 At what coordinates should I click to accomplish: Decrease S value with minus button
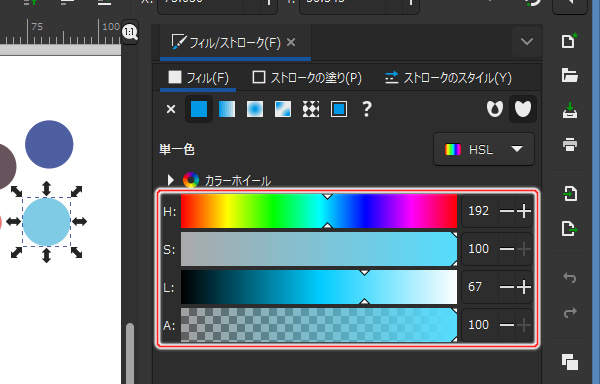[507, 249]
